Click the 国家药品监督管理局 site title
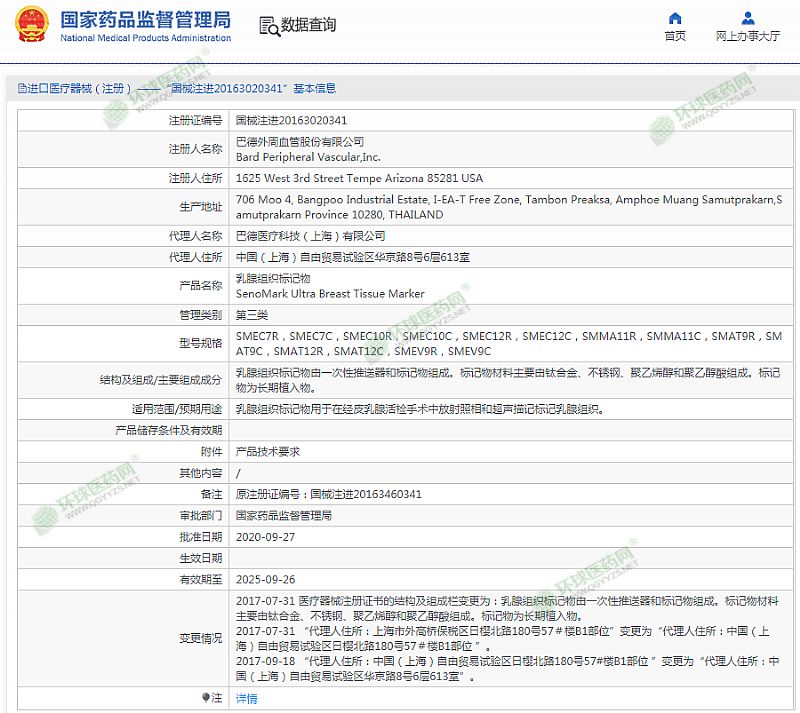The image size is (800, 713). 145,20
